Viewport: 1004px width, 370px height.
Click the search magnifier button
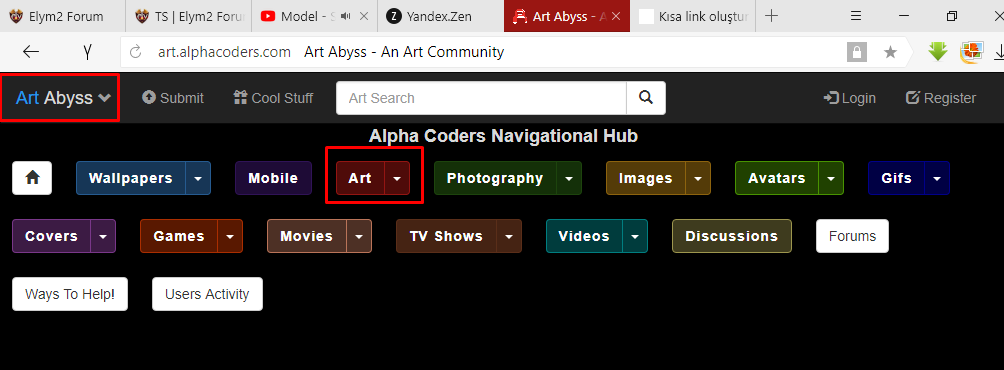point(646,98)
